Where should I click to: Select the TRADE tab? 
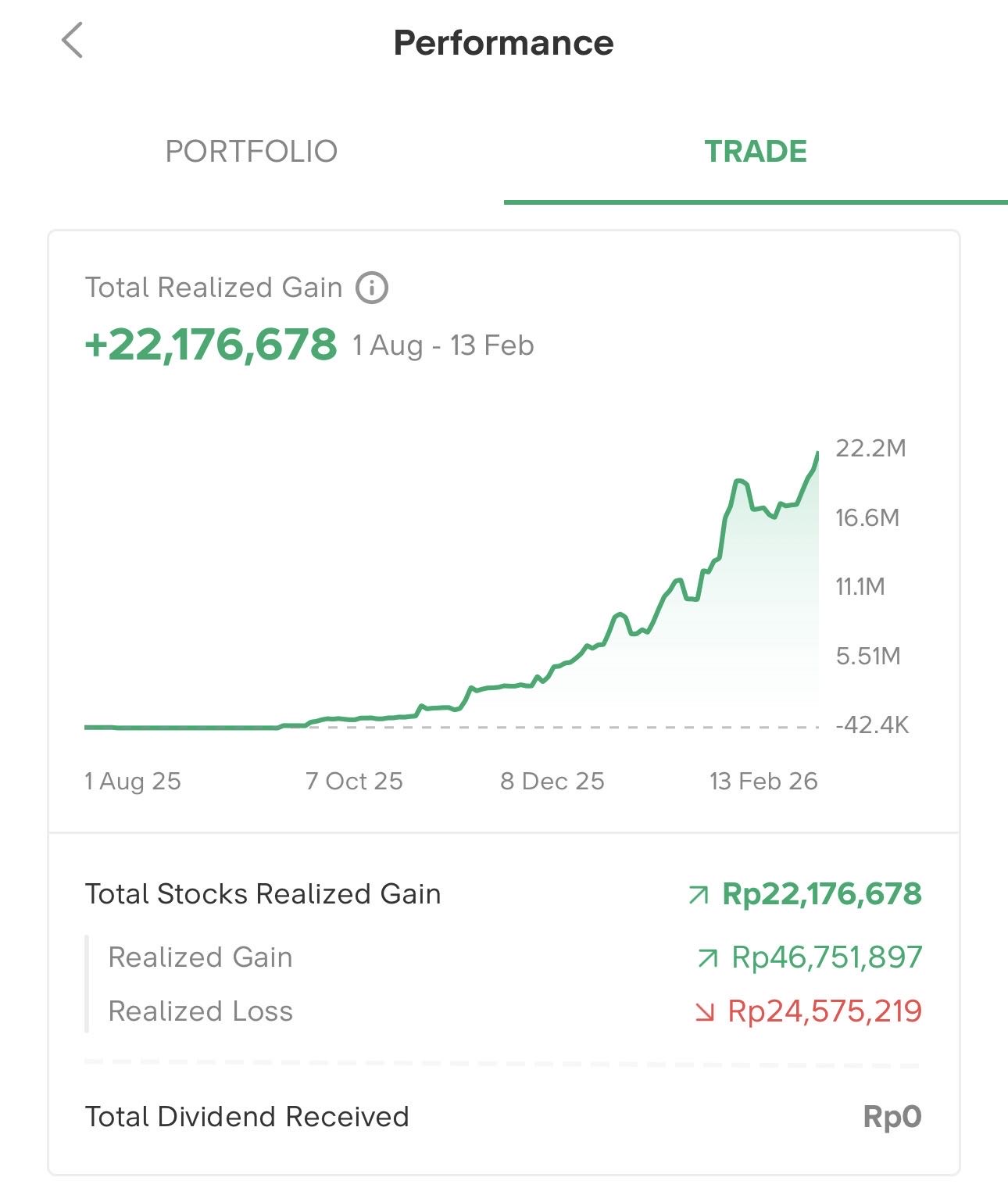pos(756,152)
